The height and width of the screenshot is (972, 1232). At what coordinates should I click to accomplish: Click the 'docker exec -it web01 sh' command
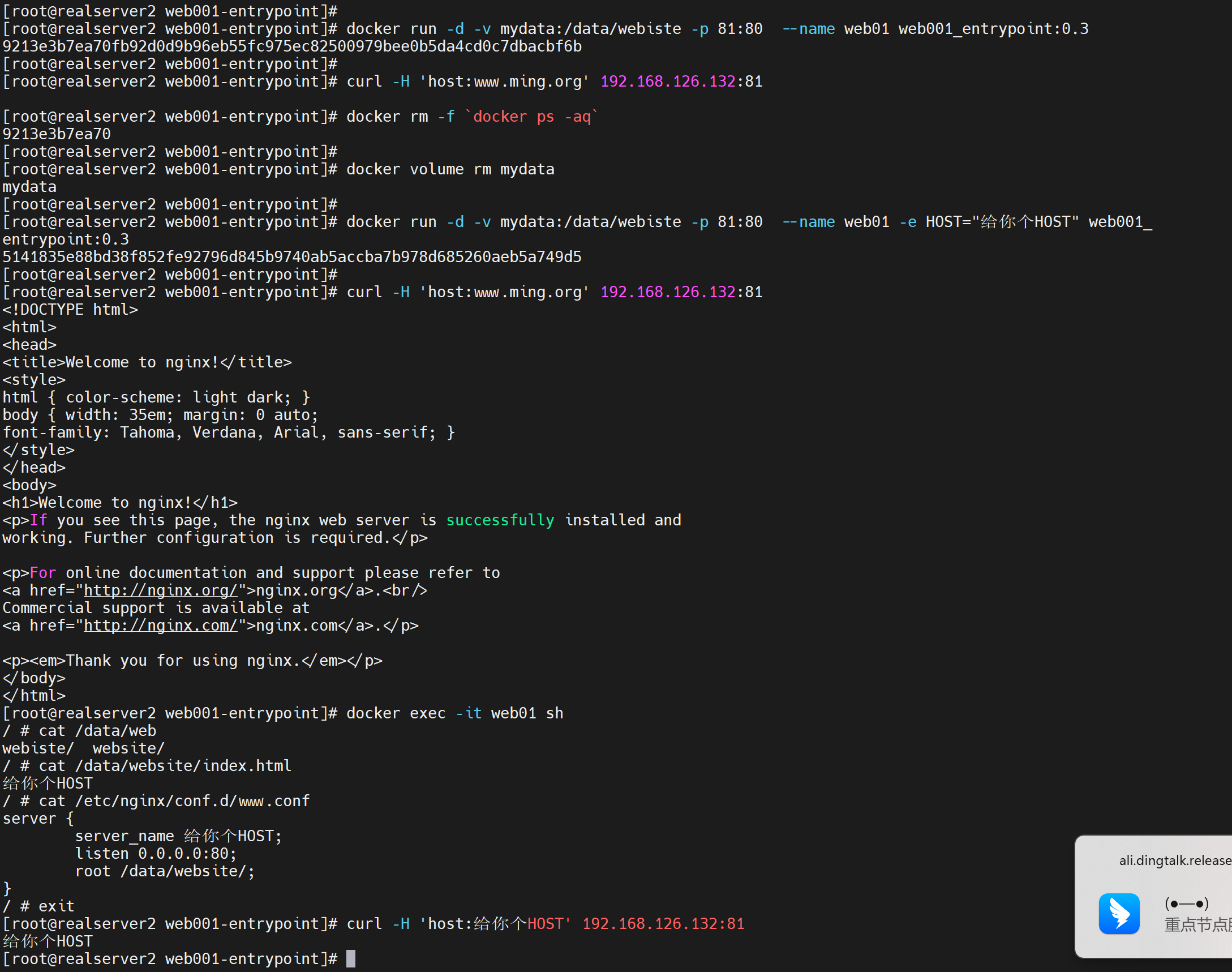coord(454,714)
